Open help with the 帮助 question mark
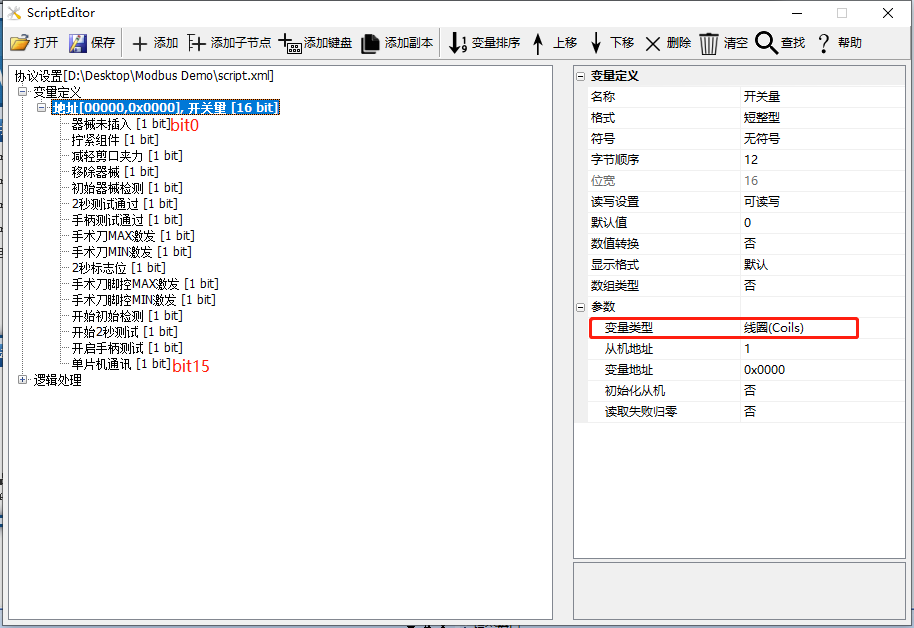The width and height of the screenshot is (914, 628). [823, 44]
